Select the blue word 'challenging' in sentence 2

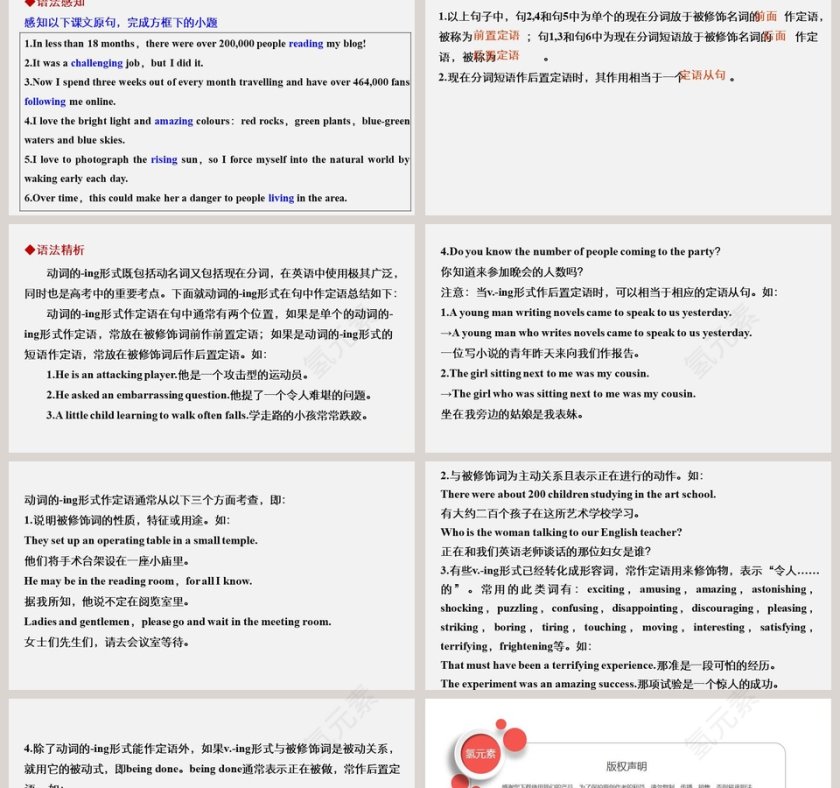pyautogui.click(x=97, y=63)
